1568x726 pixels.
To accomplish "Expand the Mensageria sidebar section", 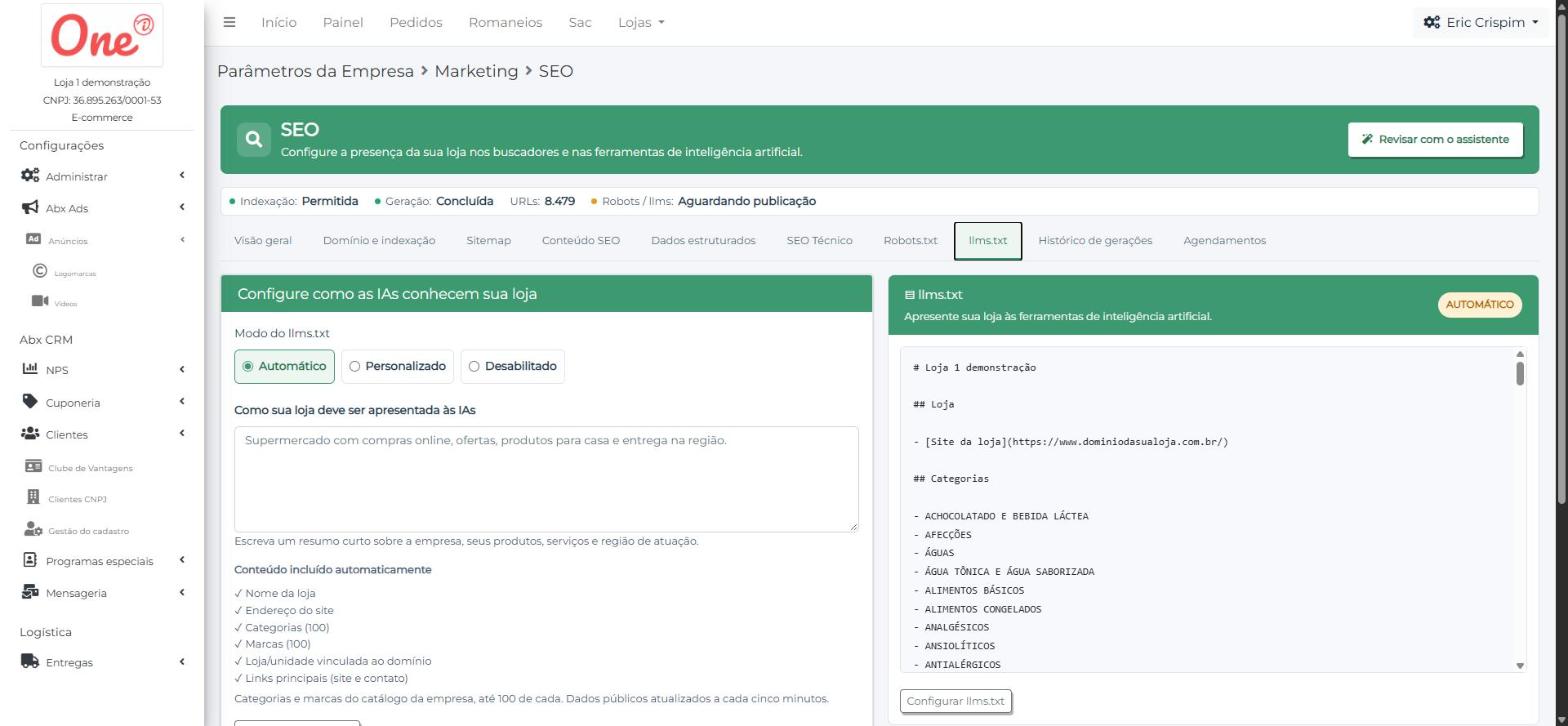I will pos(182,592).
